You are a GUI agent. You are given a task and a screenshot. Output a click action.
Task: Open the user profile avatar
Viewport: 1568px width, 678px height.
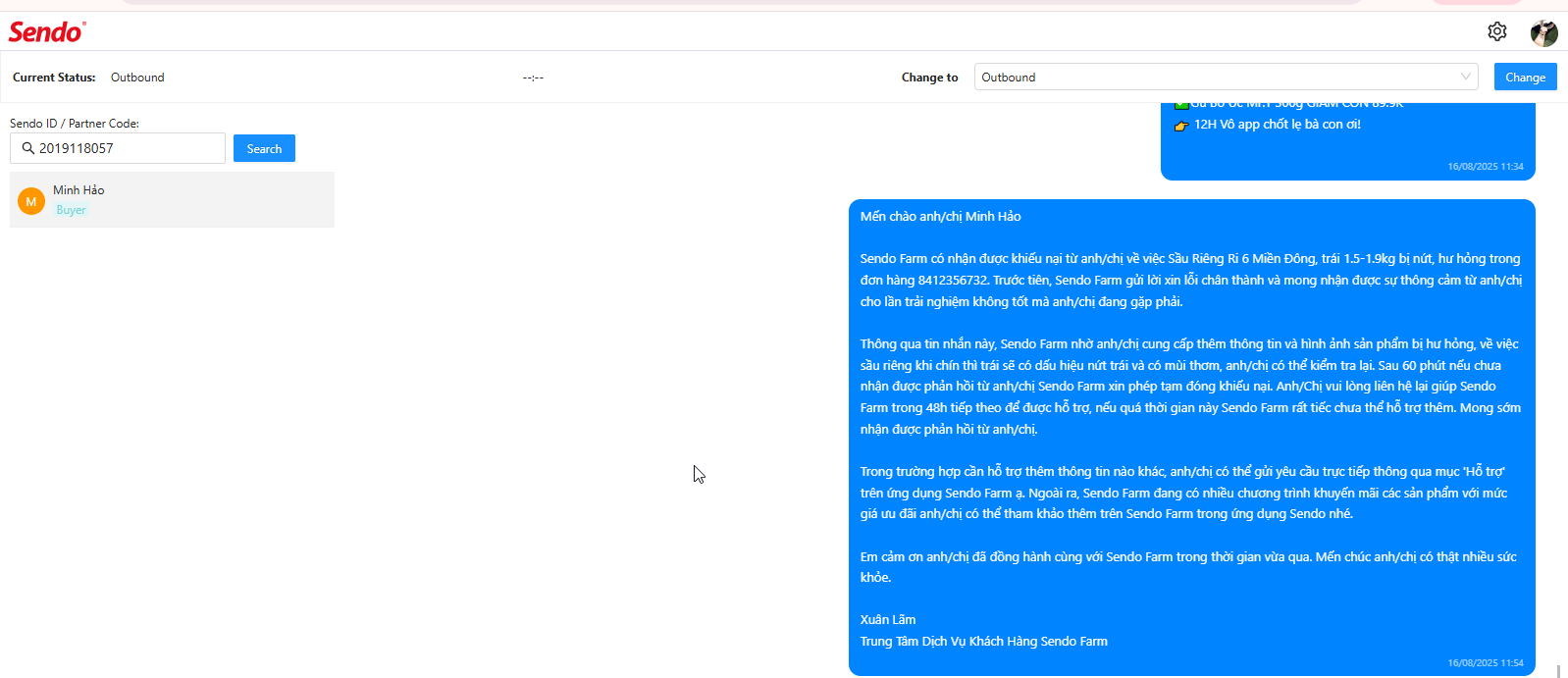(1544, 32)
